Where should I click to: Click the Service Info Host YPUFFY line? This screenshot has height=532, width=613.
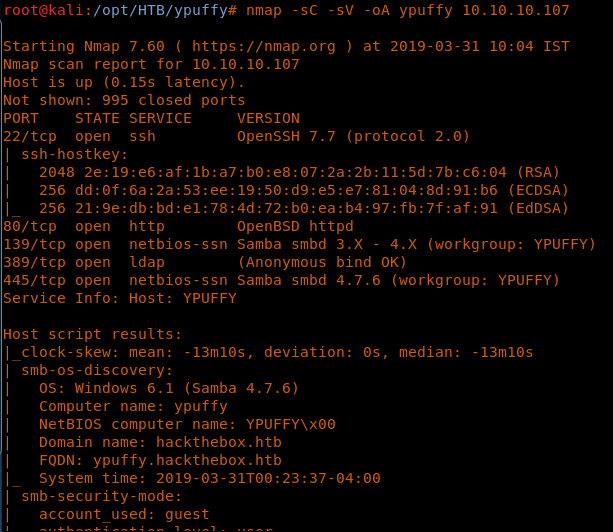tap(120, 299)
